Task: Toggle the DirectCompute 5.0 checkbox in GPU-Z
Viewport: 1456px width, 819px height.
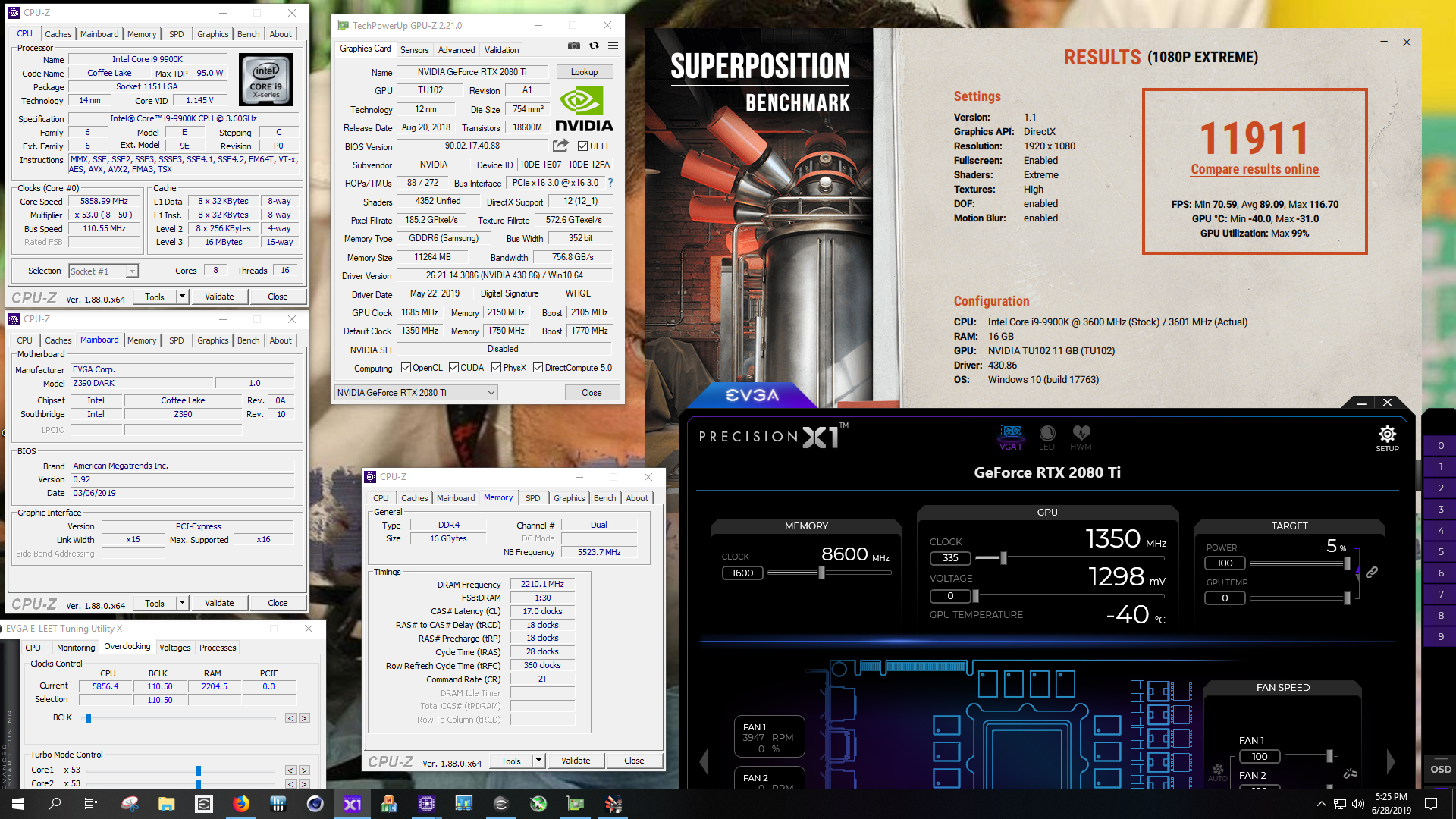Action: tap(538, 368)
